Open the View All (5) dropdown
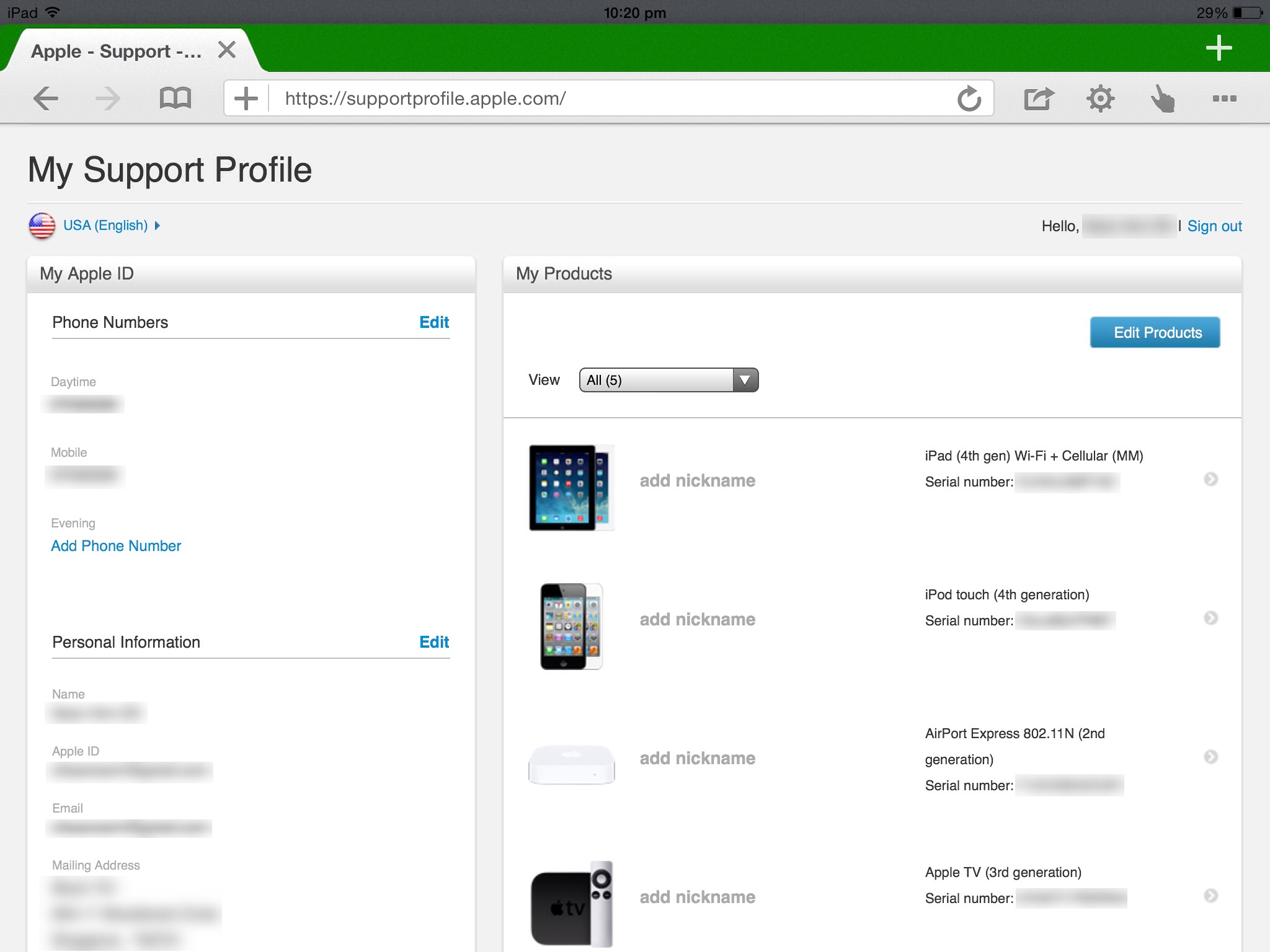The width and height of the screenshot is (1270, 952). [x=668, y=380]
